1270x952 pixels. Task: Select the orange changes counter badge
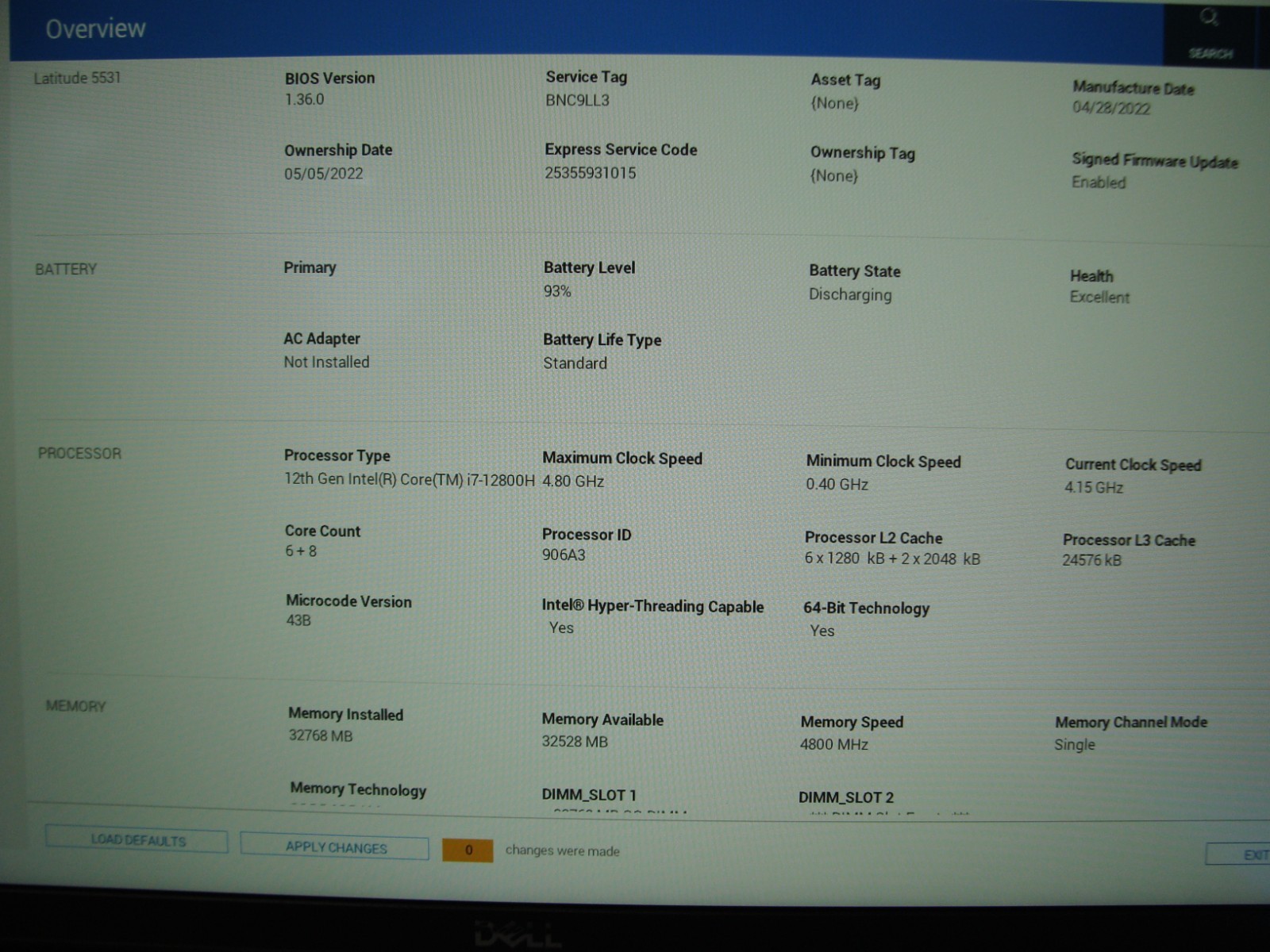468,850
